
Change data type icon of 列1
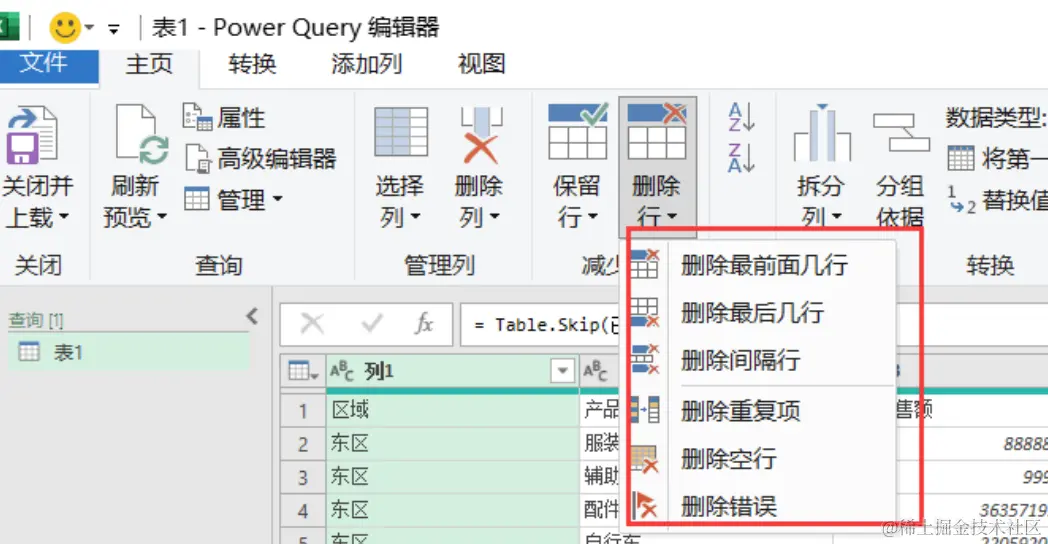(x=342, y=371)
